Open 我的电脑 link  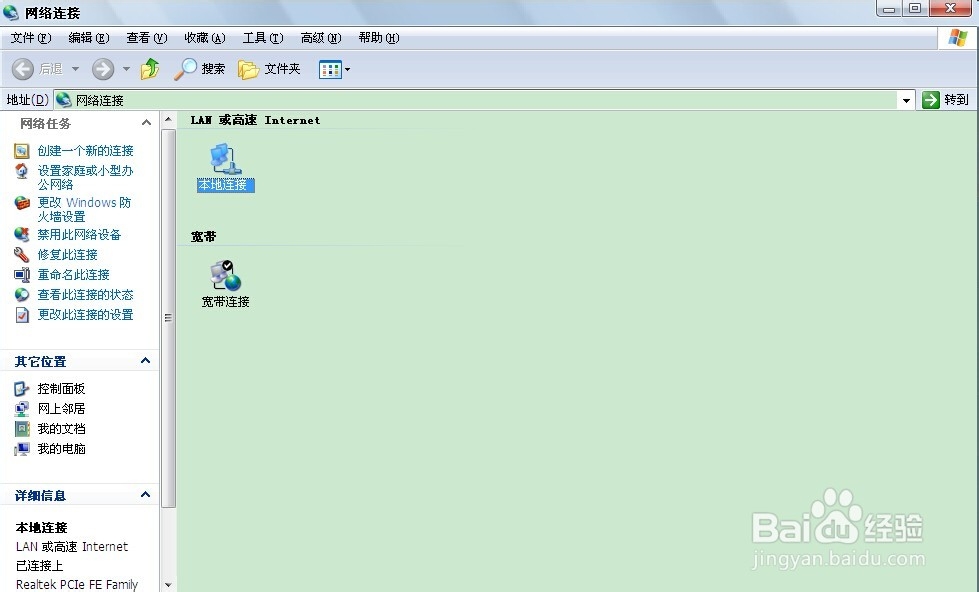coord(61,449)
